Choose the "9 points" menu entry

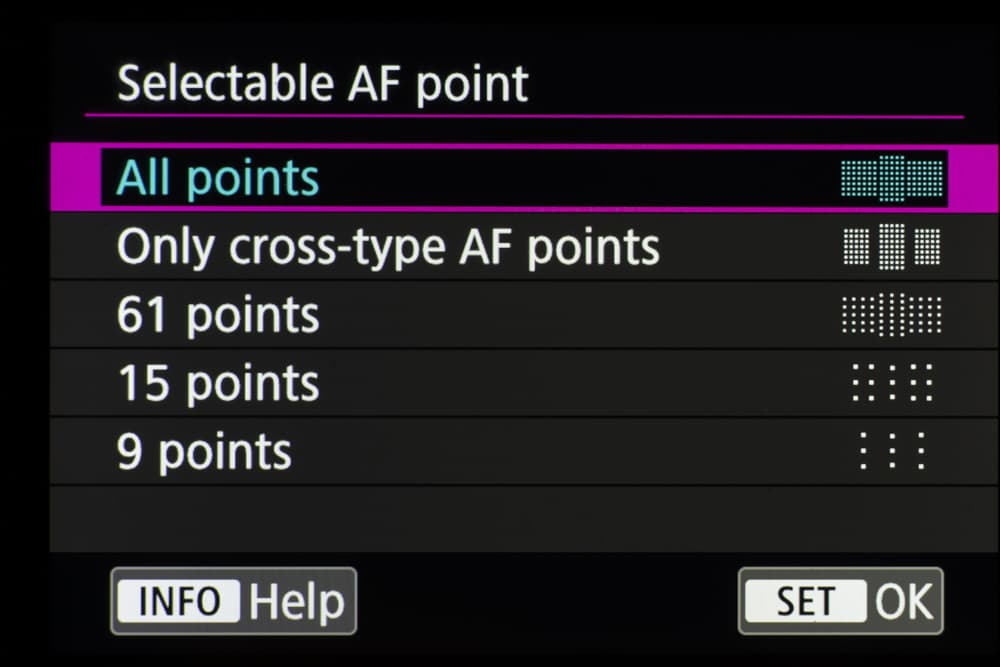click(x=204, y=451)
